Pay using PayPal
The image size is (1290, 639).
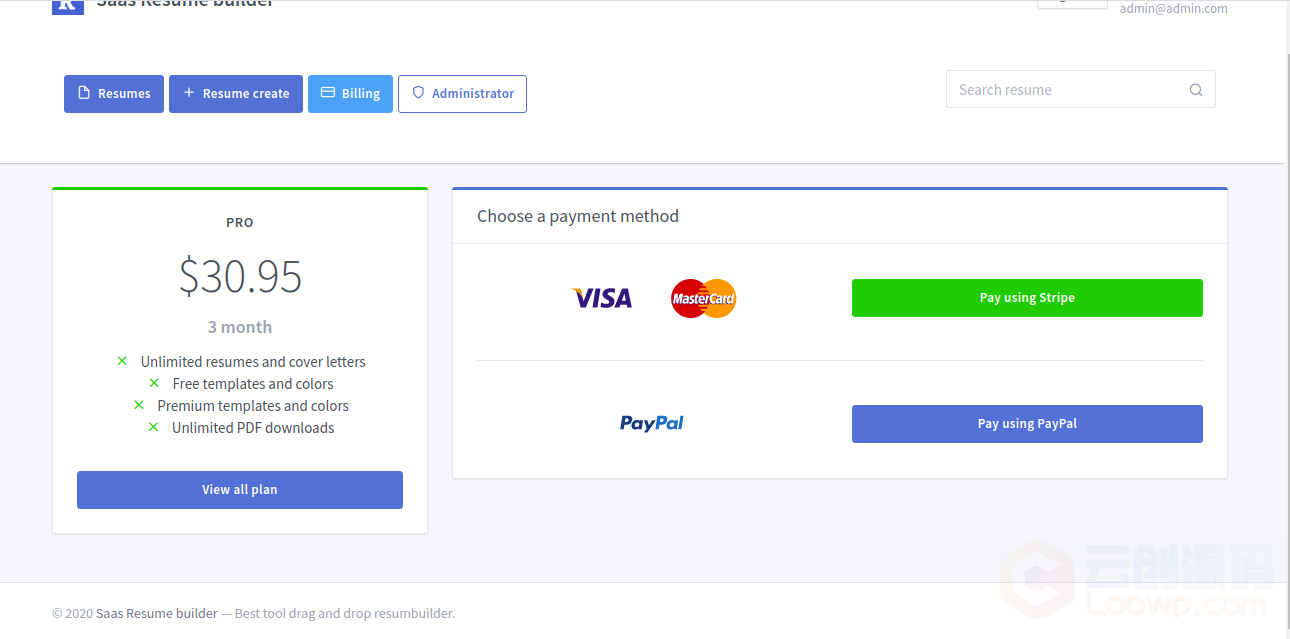pyautogui.click(x=1027, y=424)
